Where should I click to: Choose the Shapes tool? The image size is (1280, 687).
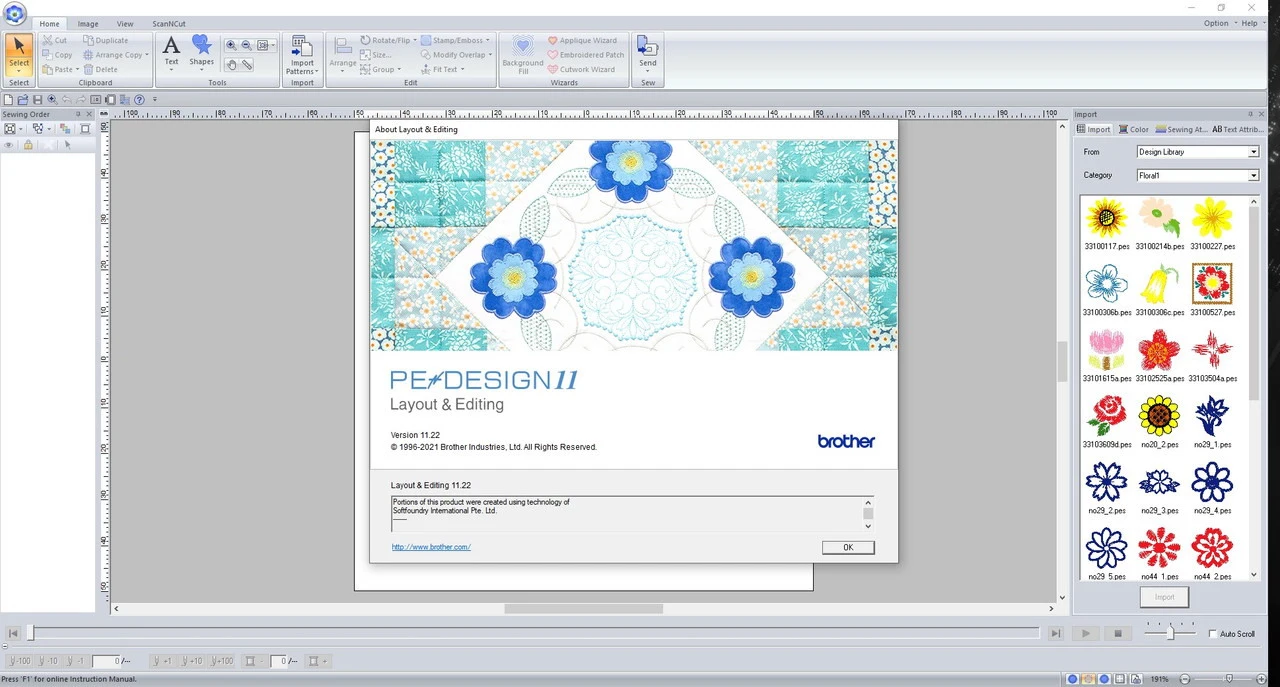point(202,52)
